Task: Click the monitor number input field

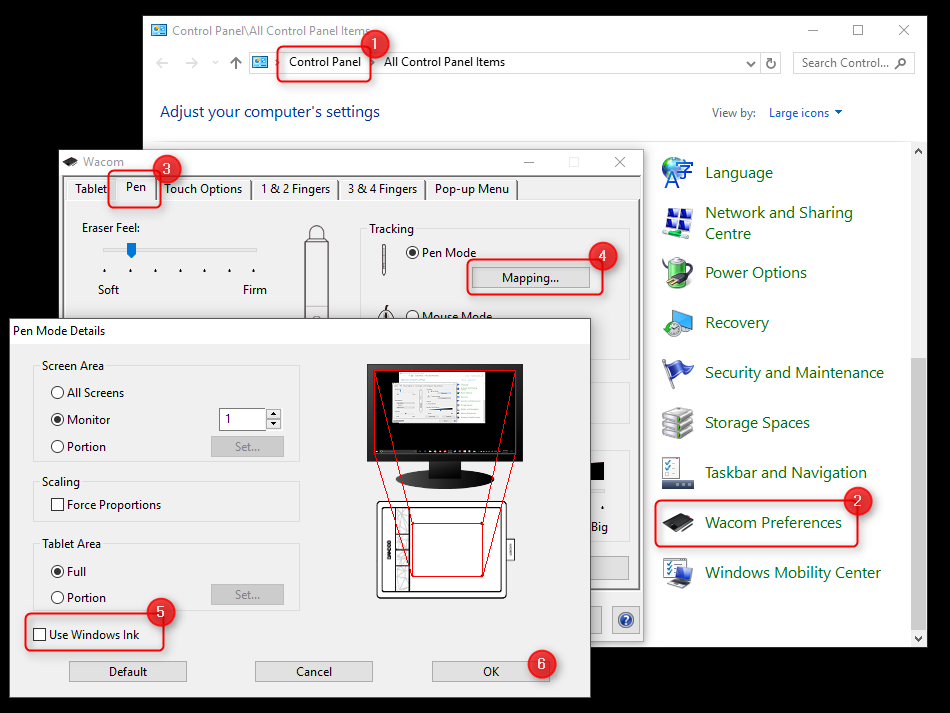Action: pyautogui.click(x=243, y=419)
